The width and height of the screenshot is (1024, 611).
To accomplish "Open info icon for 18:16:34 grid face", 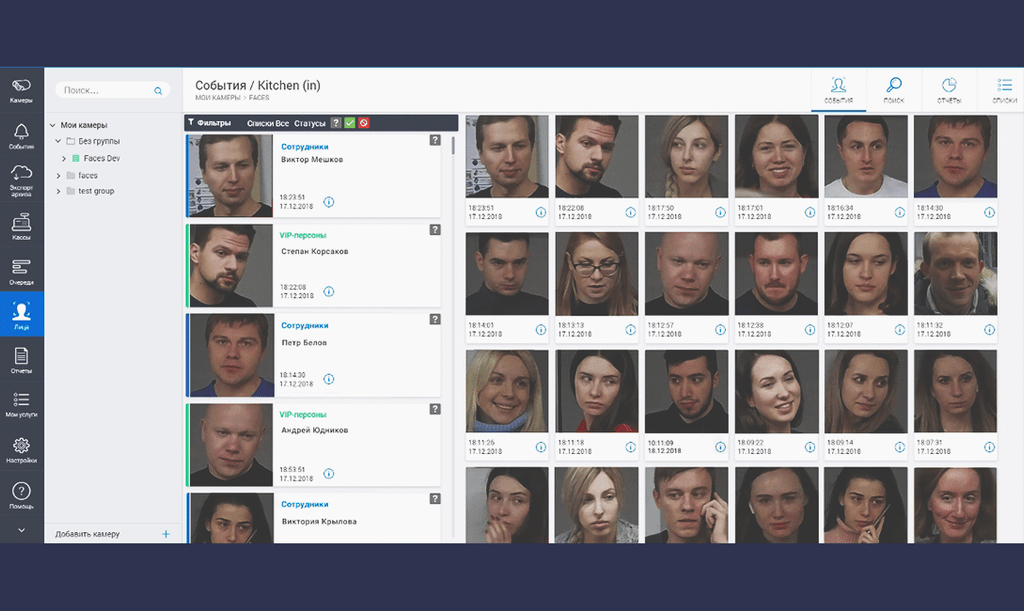I will pyautogui.click(x=900, y=212).
